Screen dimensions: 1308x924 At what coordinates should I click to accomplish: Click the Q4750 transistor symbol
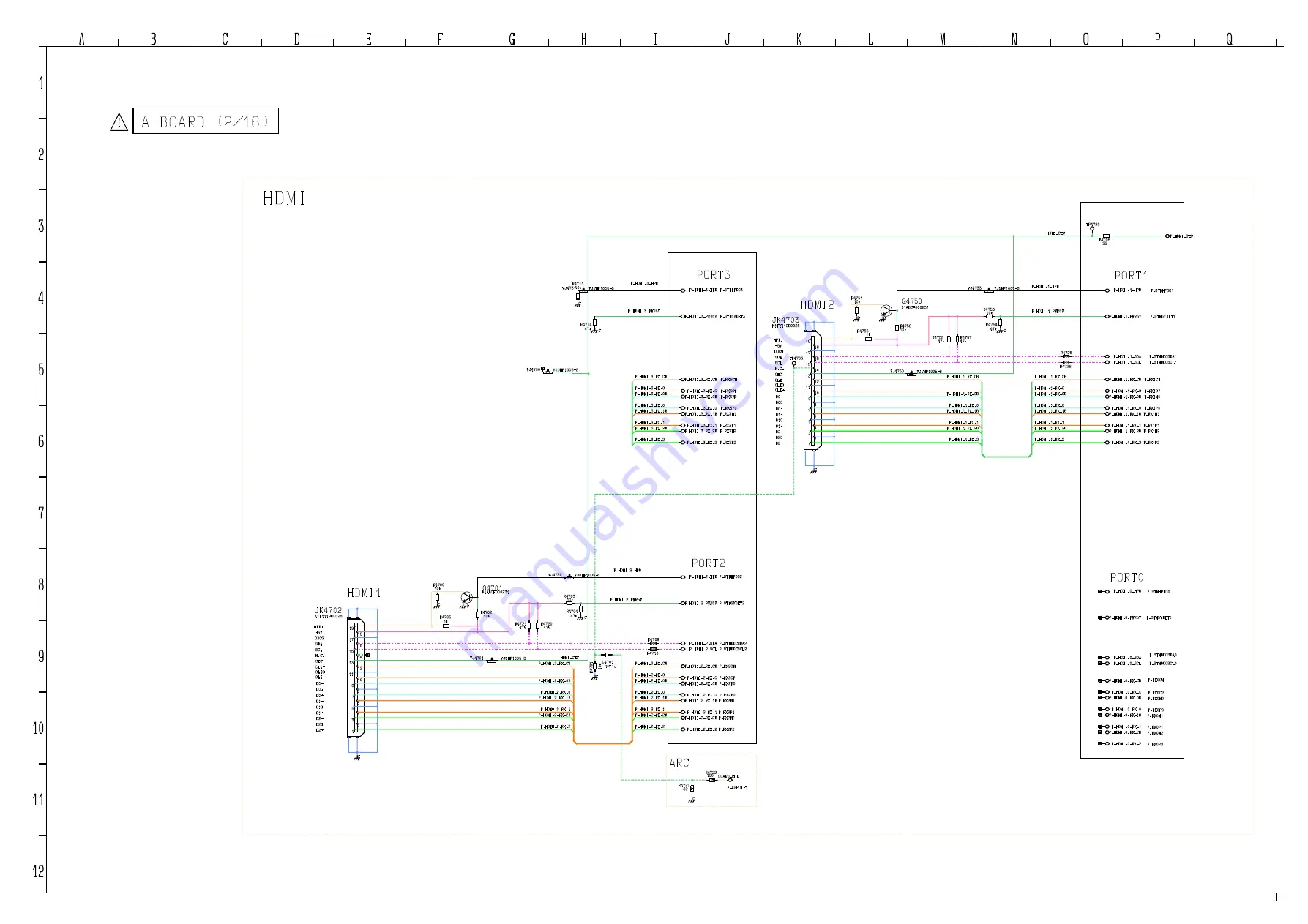point(886,311)
